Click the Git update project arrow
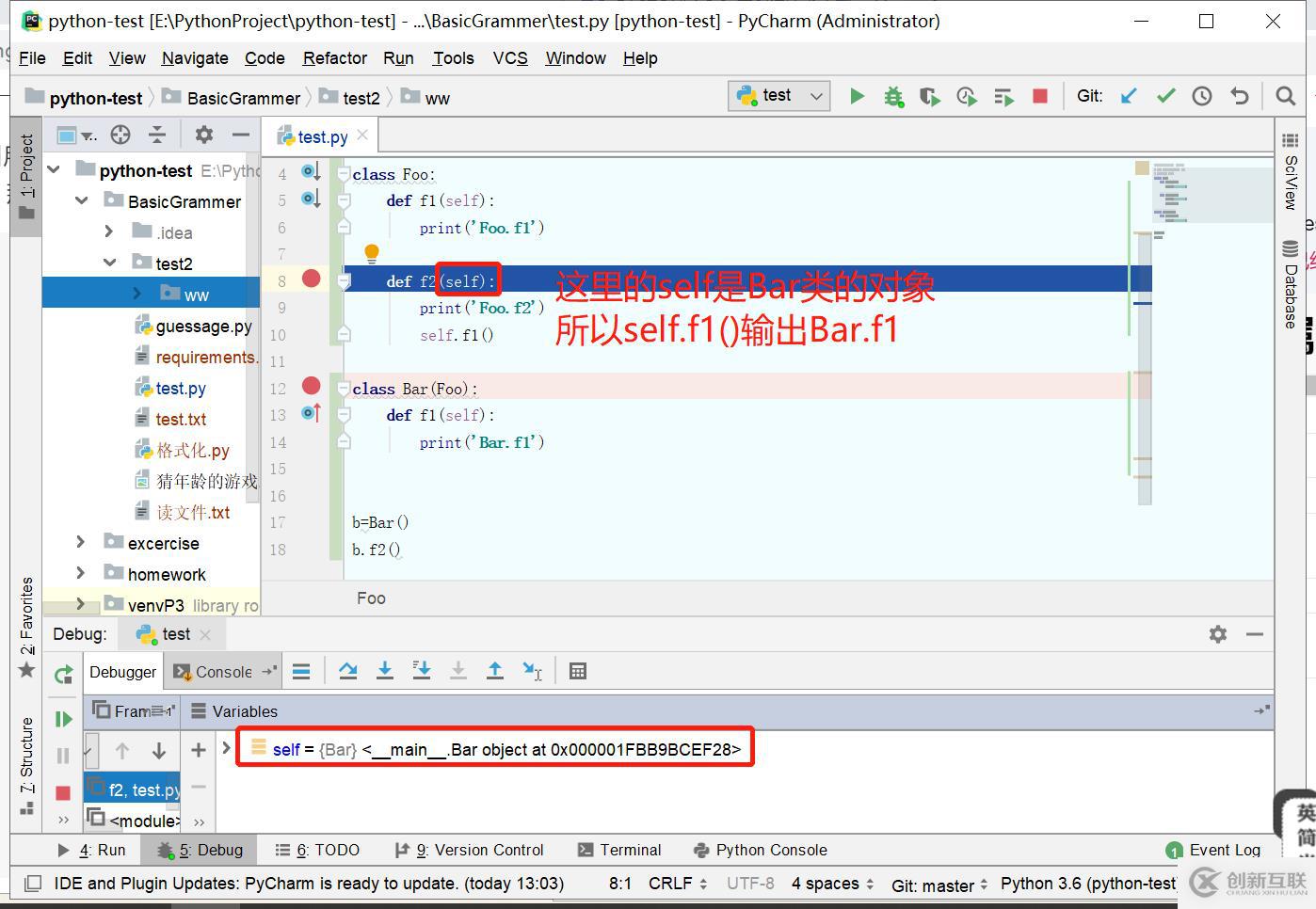The height and width of the screenshot is (909, 1316). tap(1129, 96)
